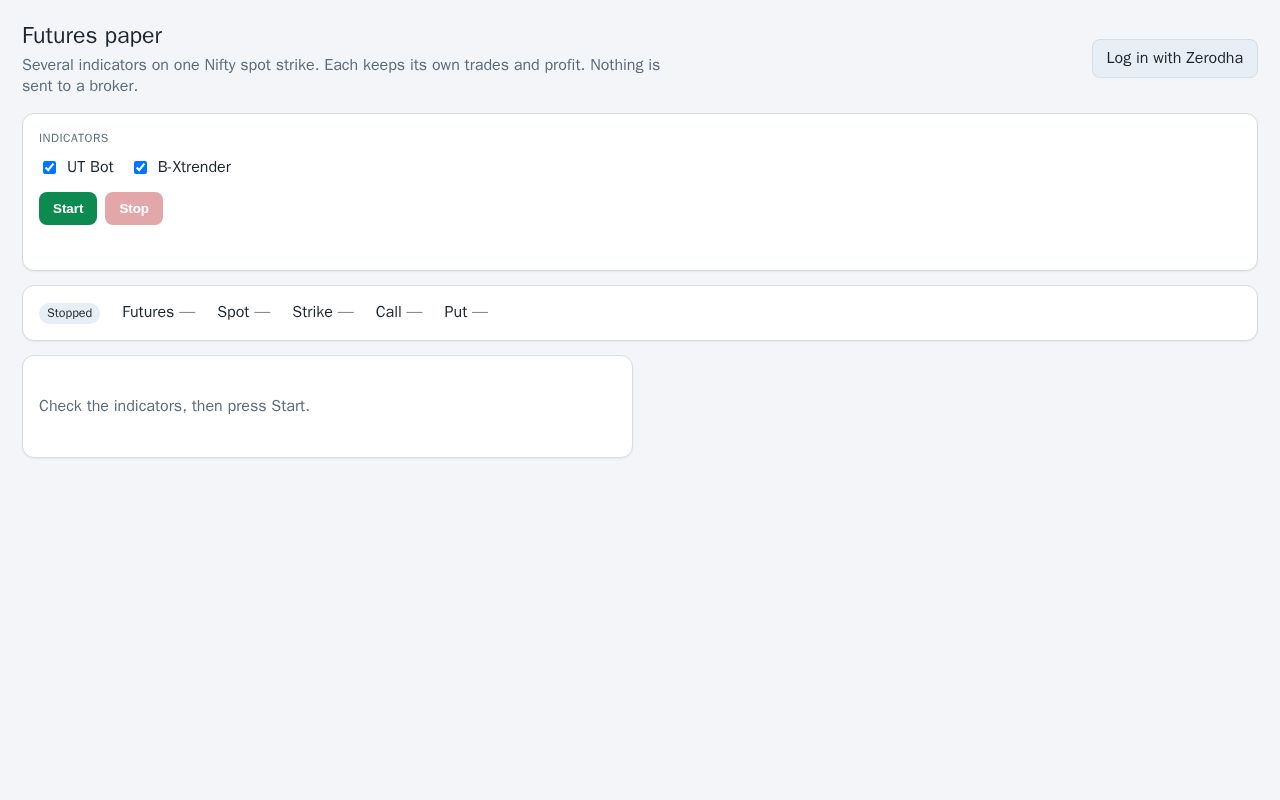Click the Strike value readout
Screen dimensions: 1280x800
[323, 312]
